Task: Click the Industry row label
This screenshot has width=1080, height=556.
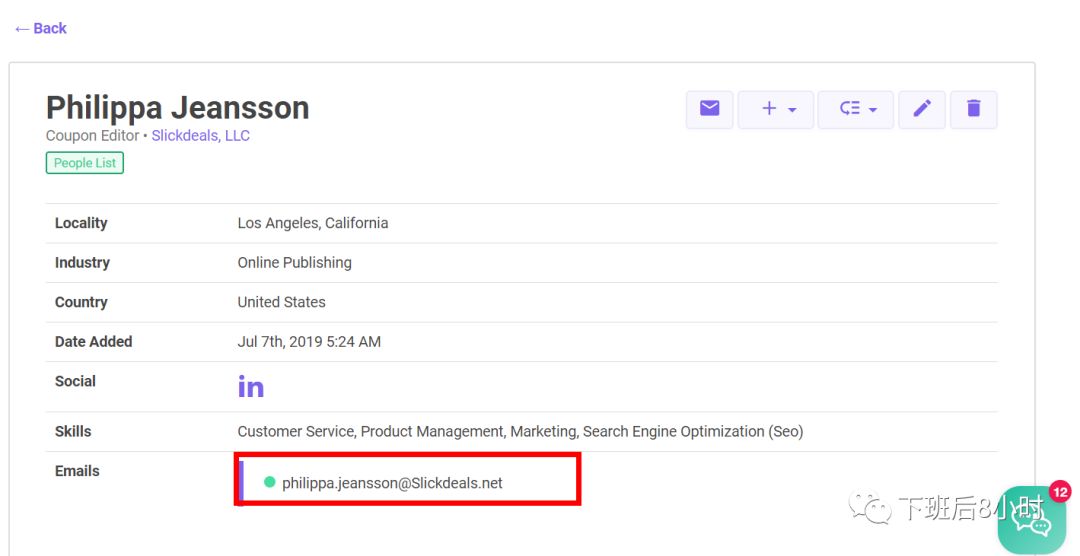Action: click(83, 262)
